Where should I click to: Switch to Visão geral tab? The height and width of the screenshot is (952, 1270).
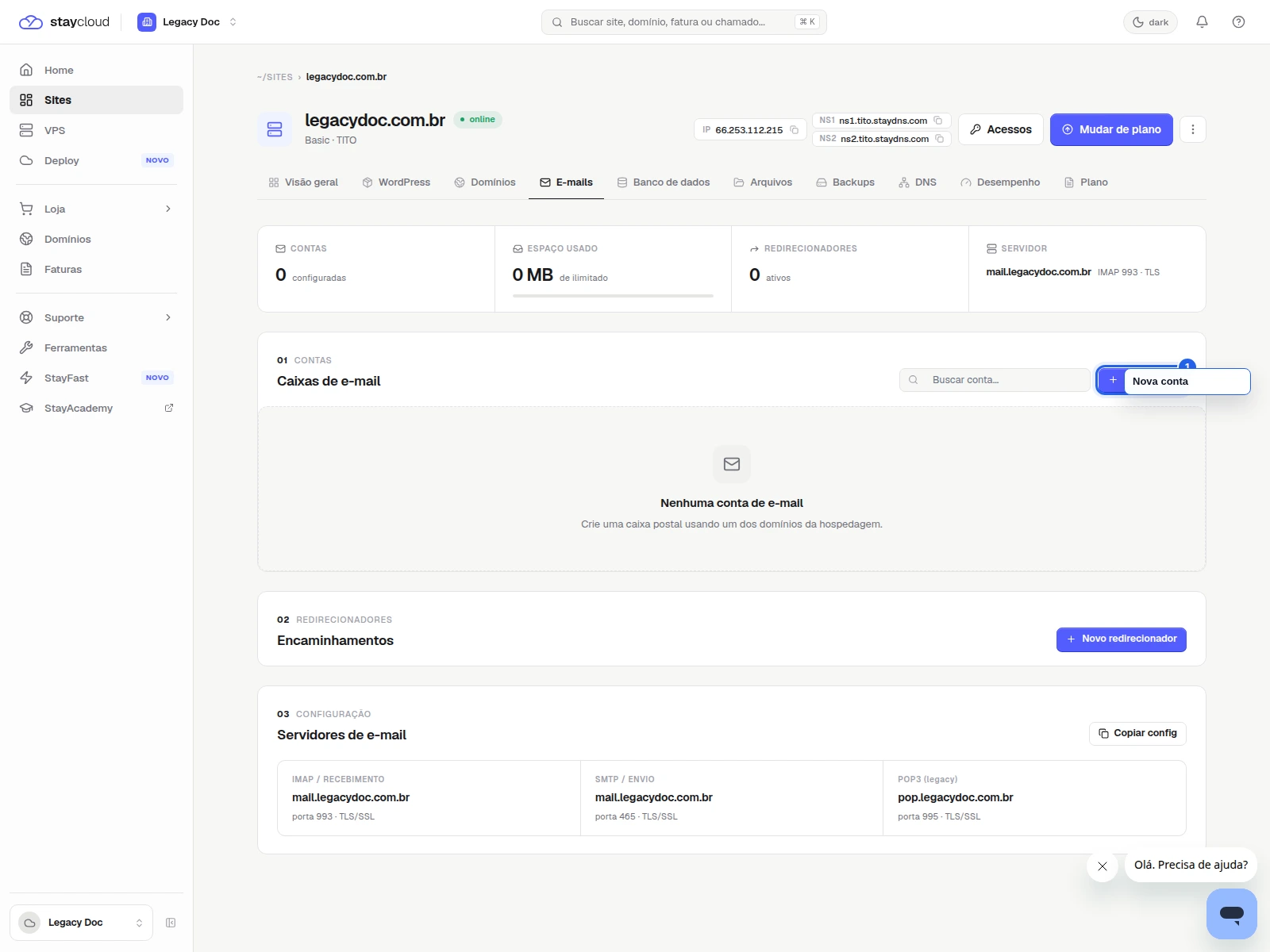click(x=303, y=182)
